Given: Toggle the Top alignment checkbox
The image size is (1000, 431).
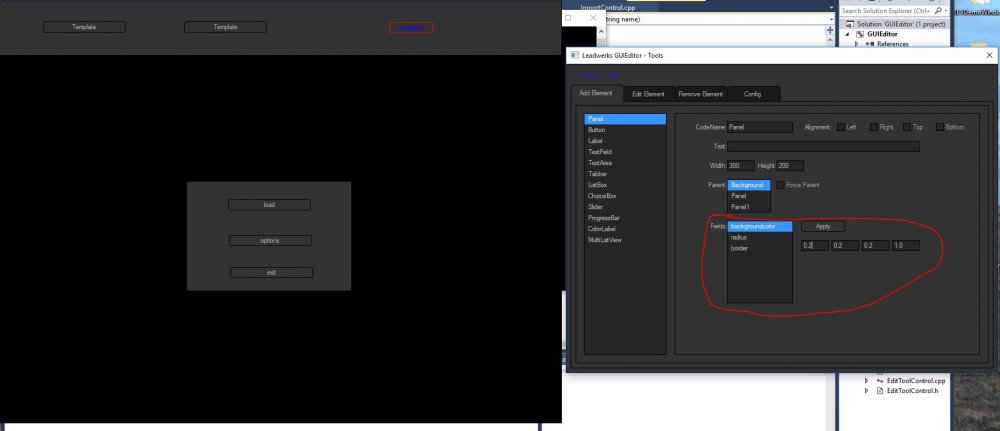Looking at the screenshot, I should (906, 127).
